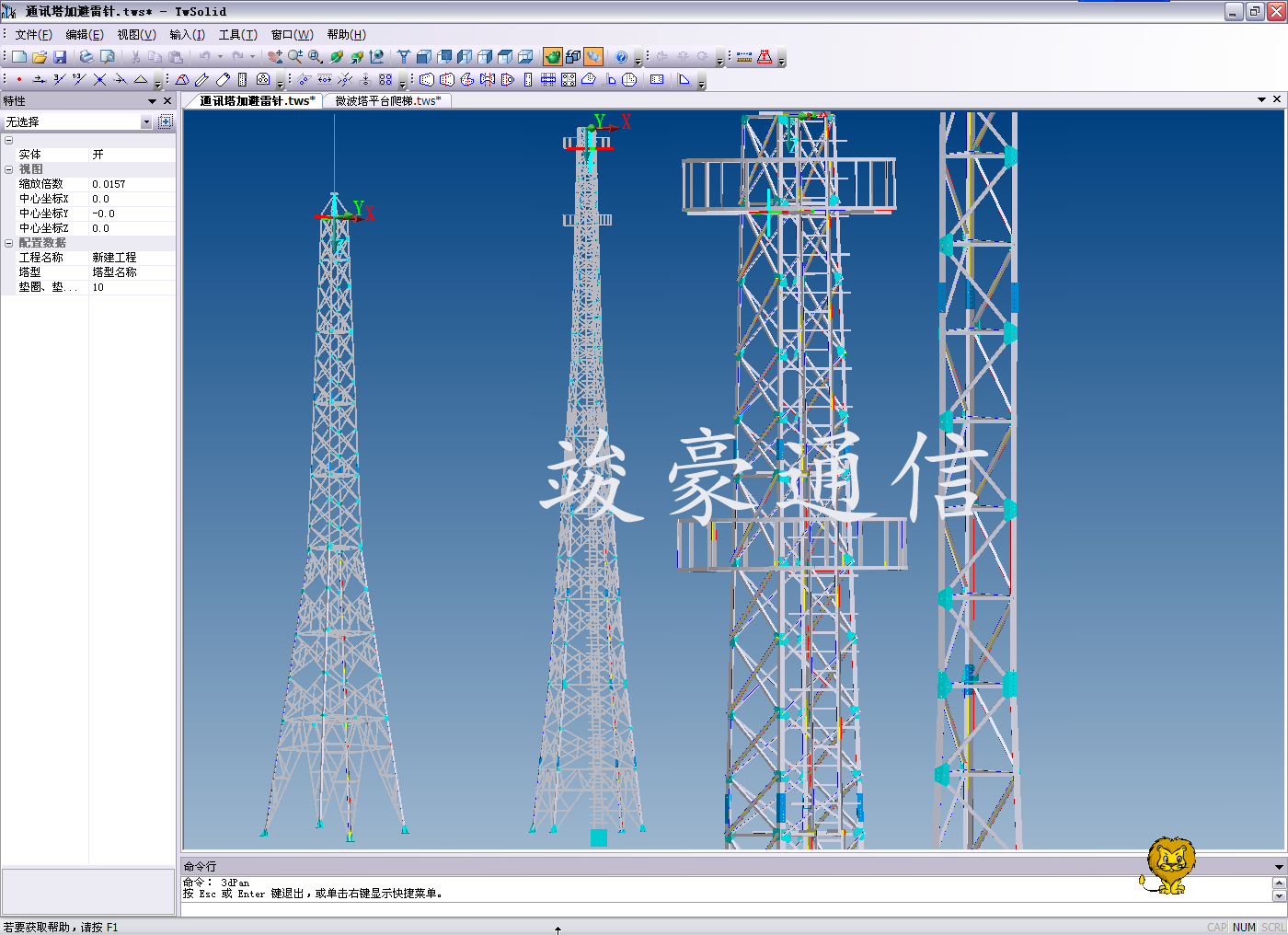Open the 工具(T) menu

237,35
